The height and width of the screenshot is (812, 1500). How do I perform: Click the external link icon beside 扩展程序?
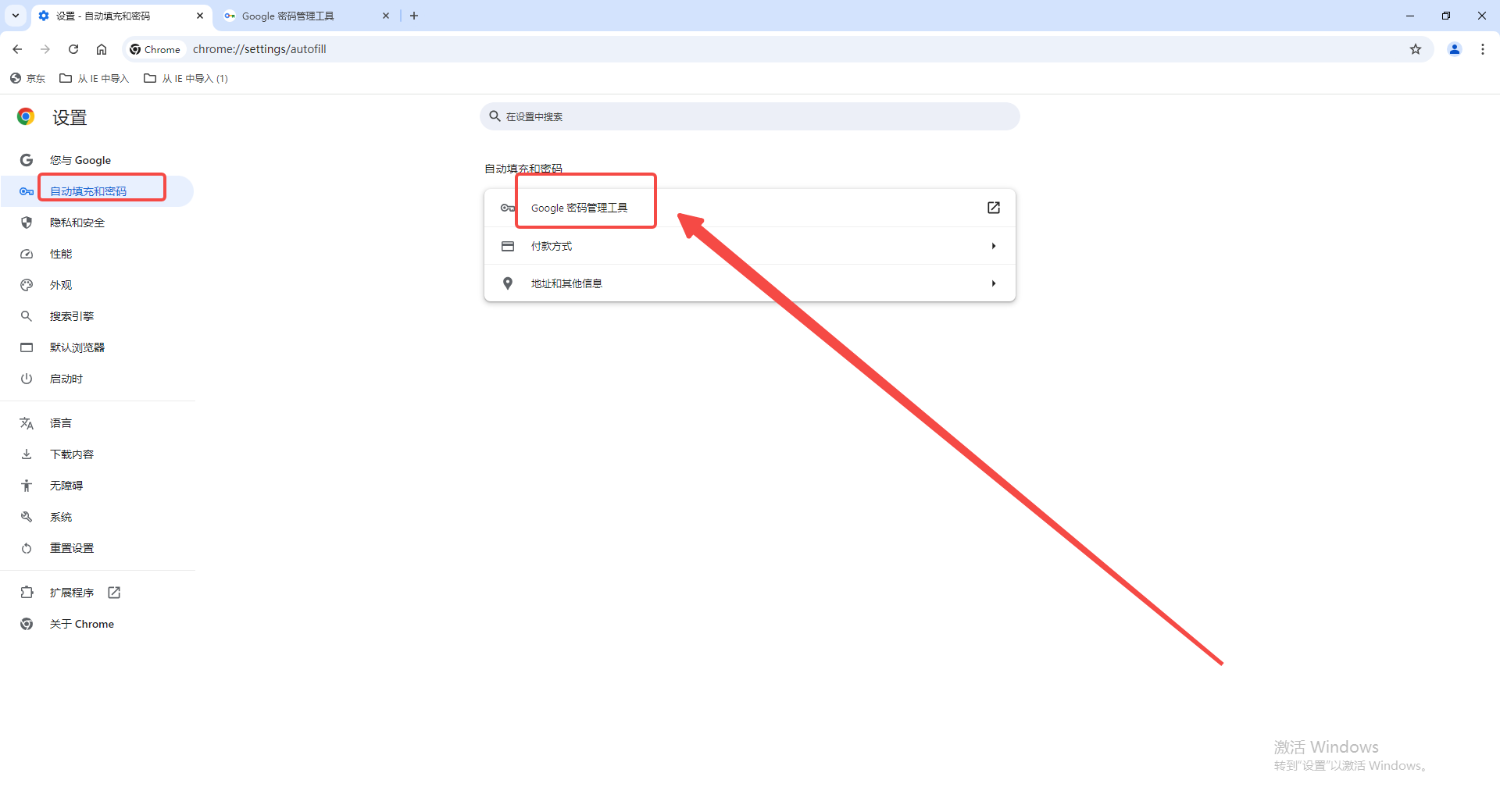[114, 593]
